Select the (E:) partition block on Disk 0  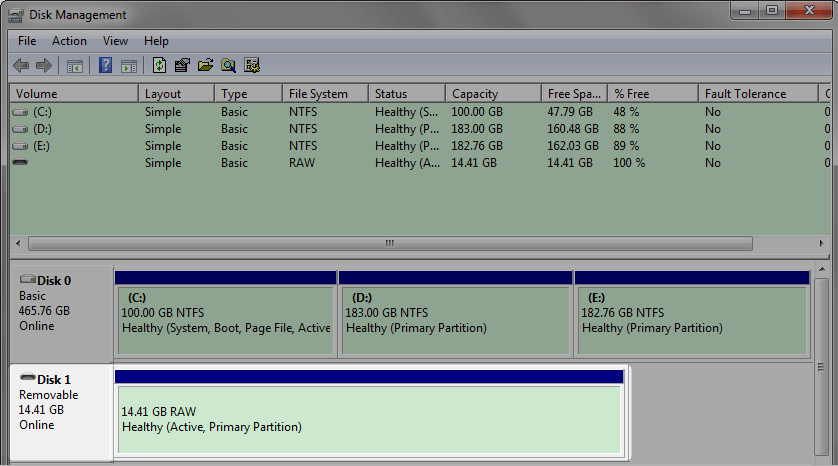(691, 320)
